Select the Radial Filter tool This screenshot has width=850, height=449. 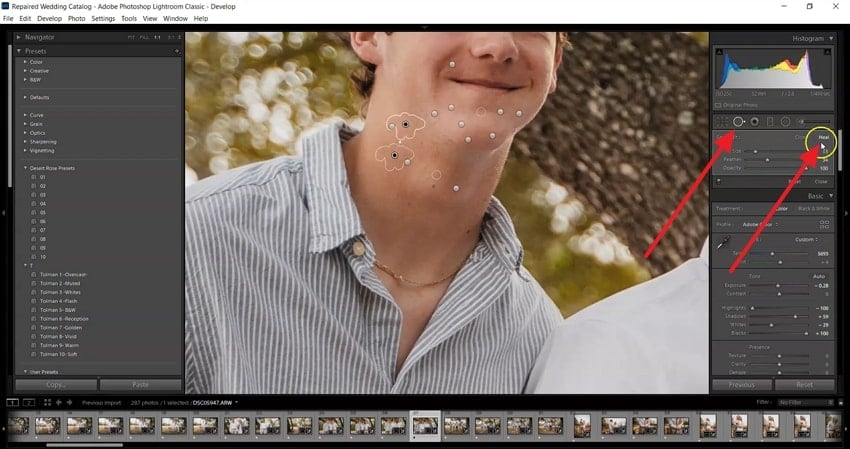click(x=785, y=121)
